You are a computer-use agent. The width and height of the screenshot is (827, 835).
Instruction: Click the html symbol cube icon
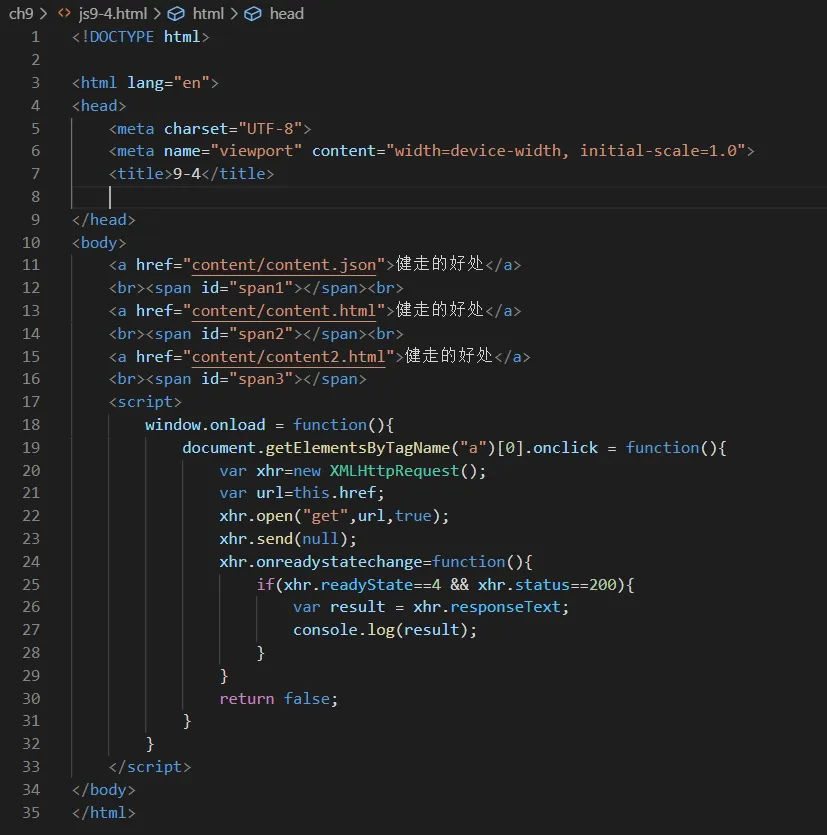click(x=176, y=14)
